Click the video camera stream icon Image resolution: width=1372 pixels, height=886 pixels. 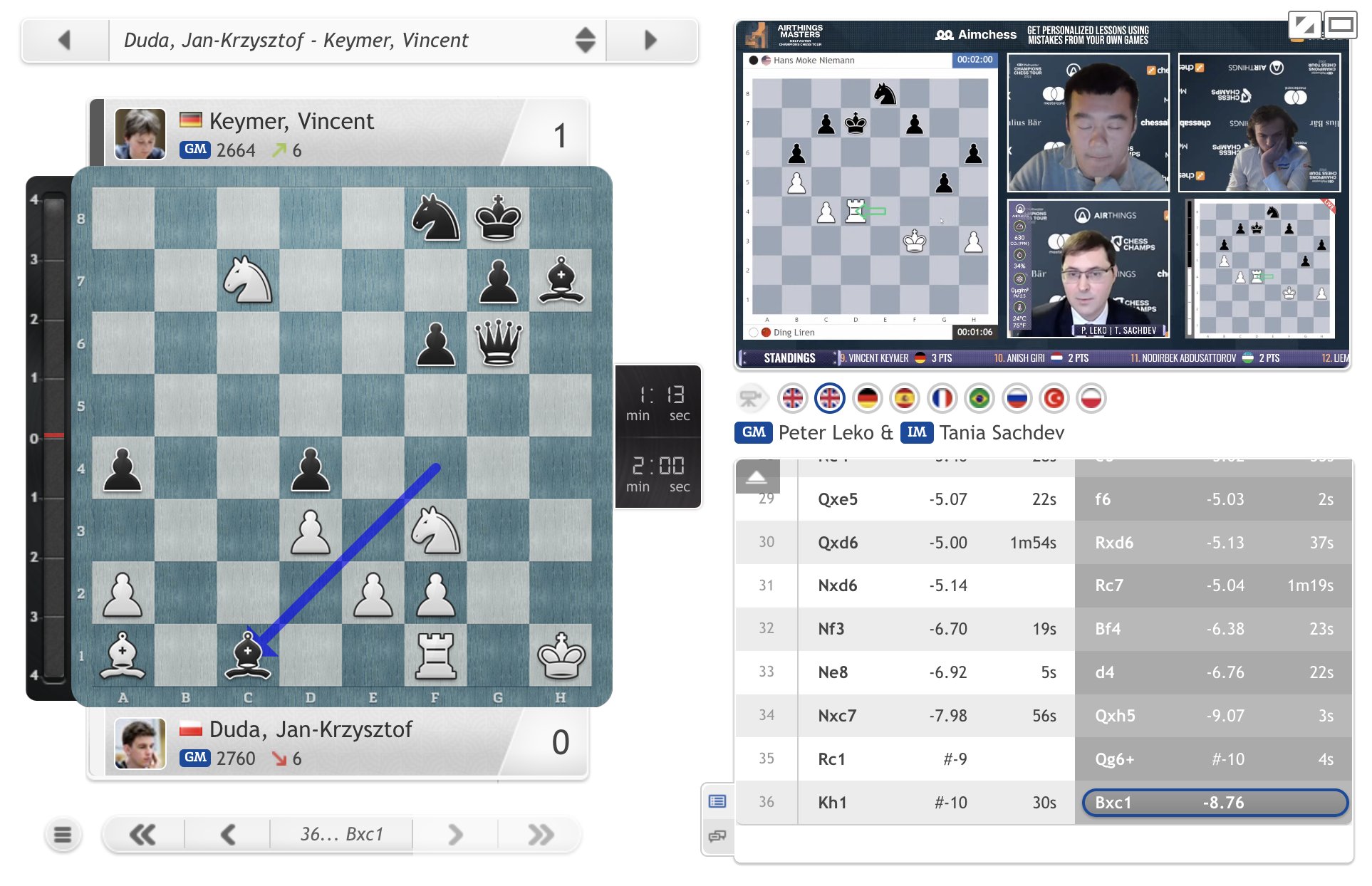[x=750, y=398]
